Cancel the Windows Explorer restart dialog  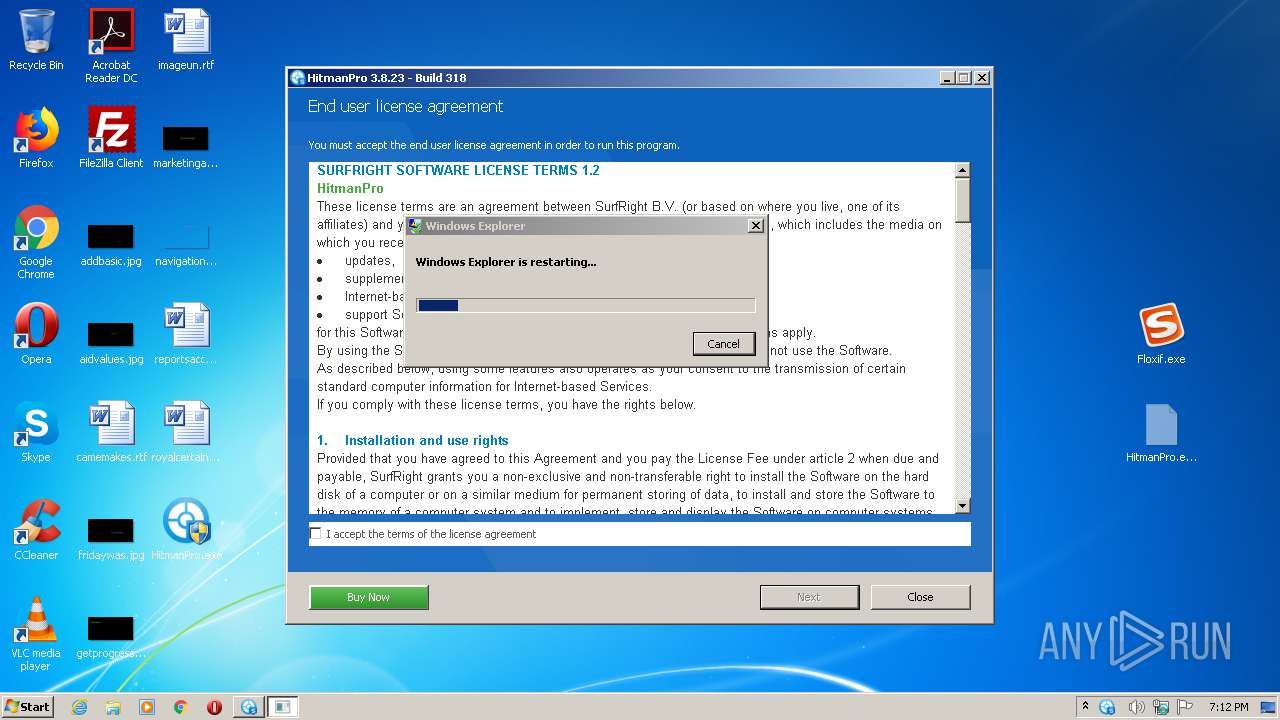coord(723,343)
